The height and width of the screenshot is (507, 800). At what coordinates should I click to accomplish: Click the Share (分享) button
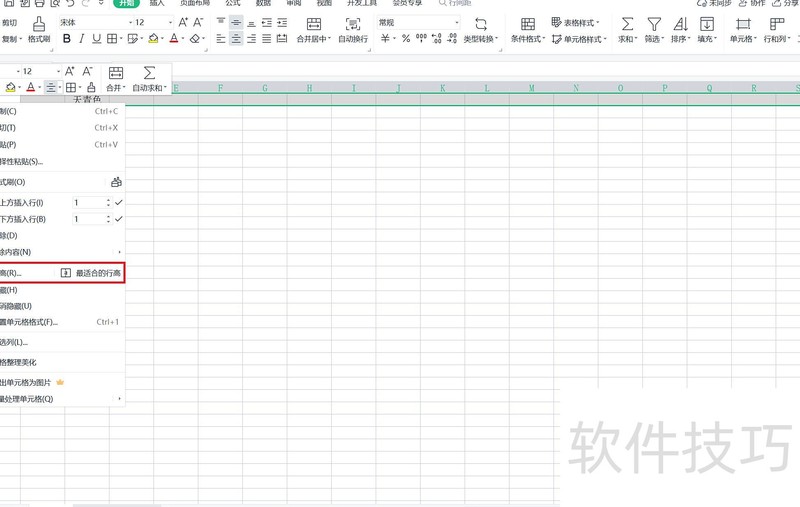(786, 3)
